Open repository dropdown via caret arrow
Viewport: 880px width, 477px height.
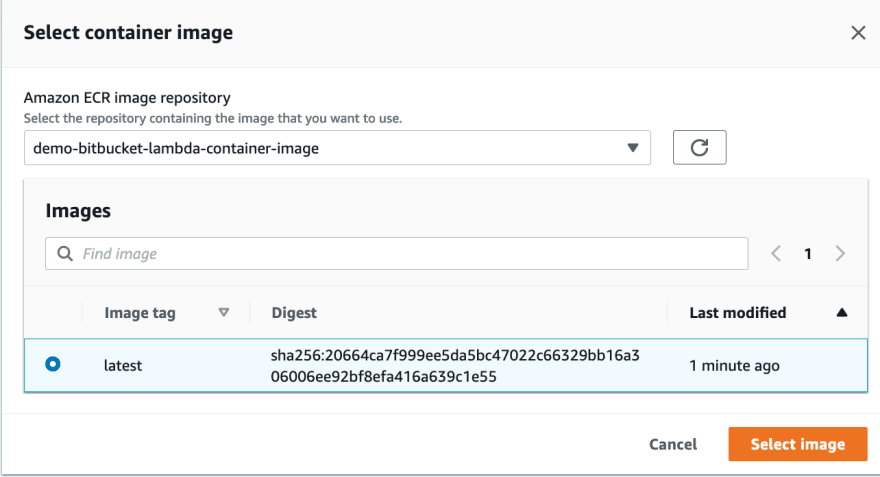(633, 148)
